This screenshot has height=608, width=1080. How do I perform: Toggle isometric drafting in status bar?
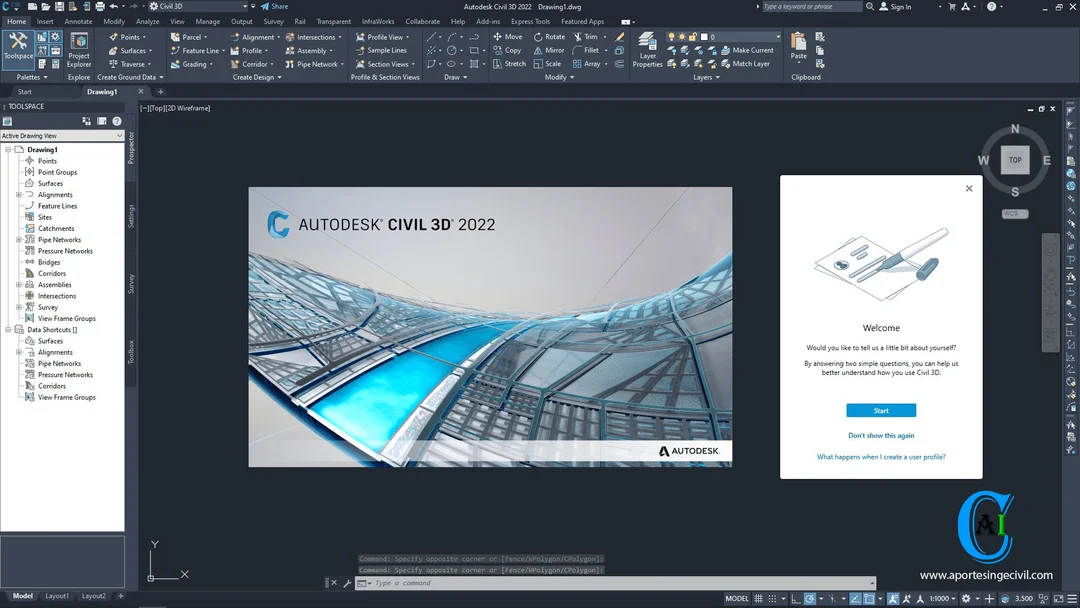[831, 598]
